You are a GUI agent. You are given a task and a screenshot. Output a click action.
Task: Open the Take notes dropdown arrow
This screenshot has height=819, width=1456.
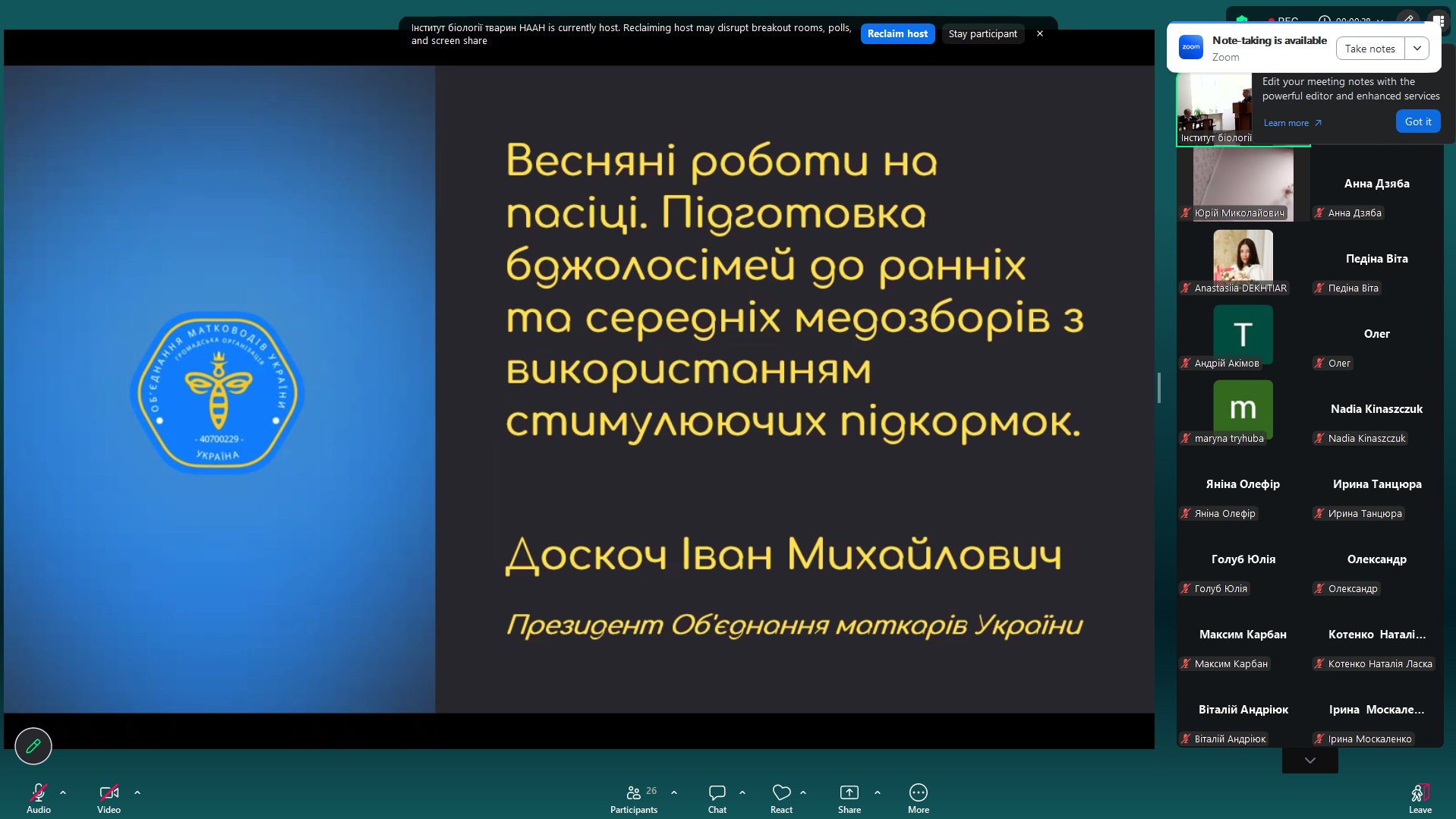pos(1417,49)
